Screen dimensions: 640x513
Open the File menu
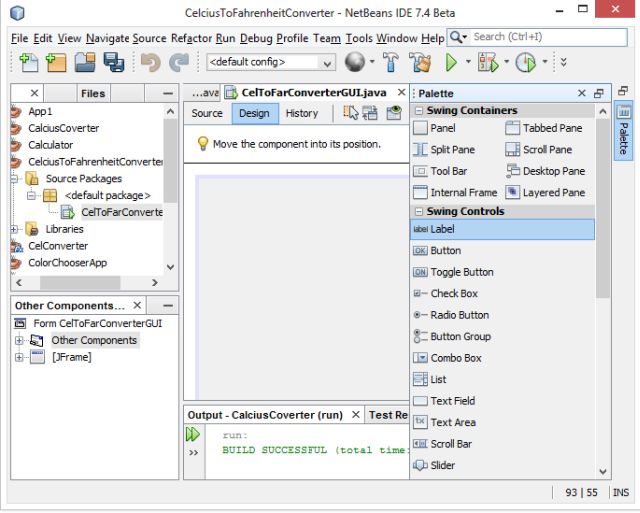coord(20,38)
